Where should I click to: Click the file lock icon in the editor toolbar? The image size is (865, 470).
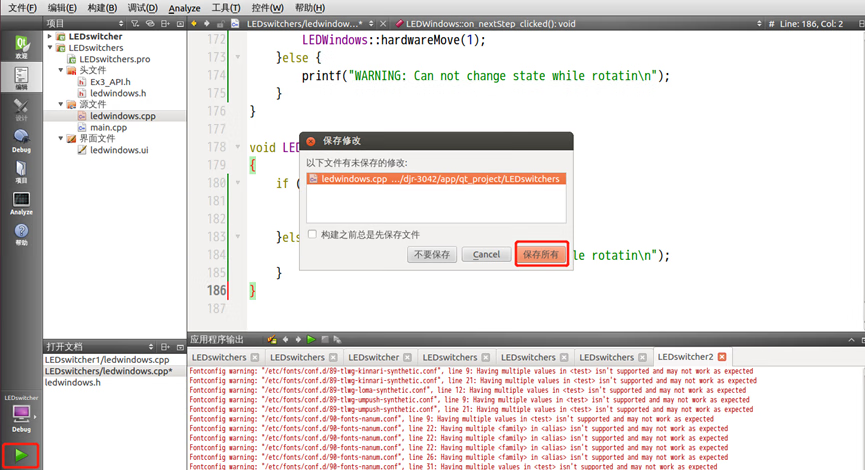(220, 24)
